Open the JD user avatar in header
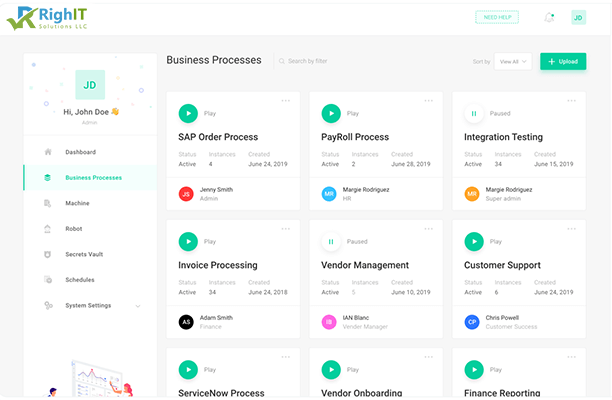The image size is (612, 400). point(578,17)
